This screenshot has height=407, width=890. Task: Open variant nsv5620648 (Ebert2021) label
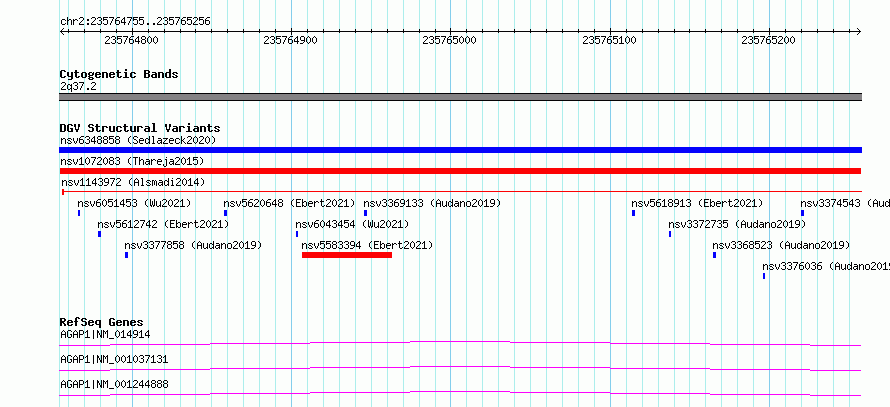pyautogui.click(x=289, y=203)
